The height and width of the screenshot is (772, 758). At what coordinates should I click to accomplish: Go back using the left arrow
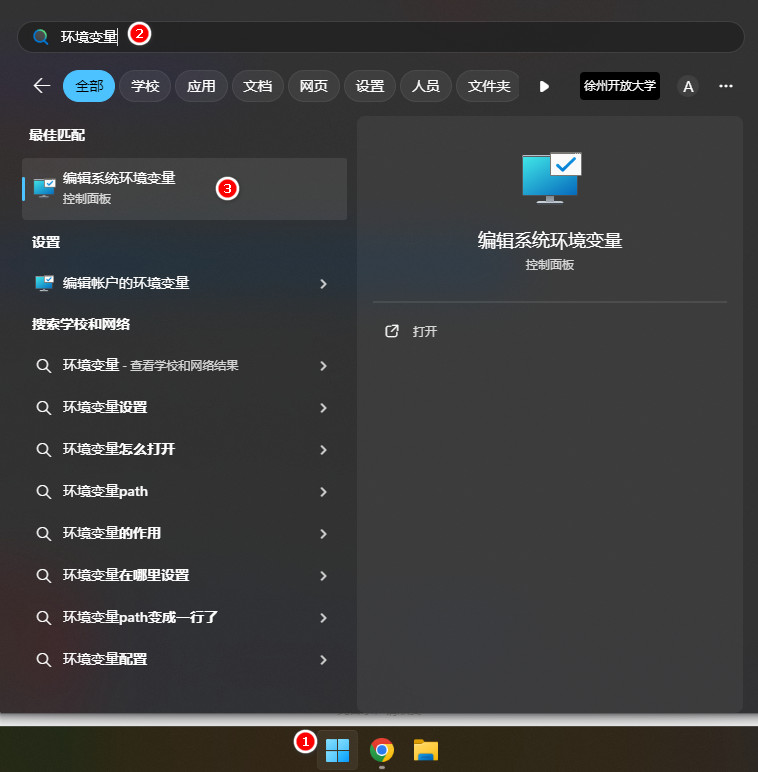click(42, 86)
